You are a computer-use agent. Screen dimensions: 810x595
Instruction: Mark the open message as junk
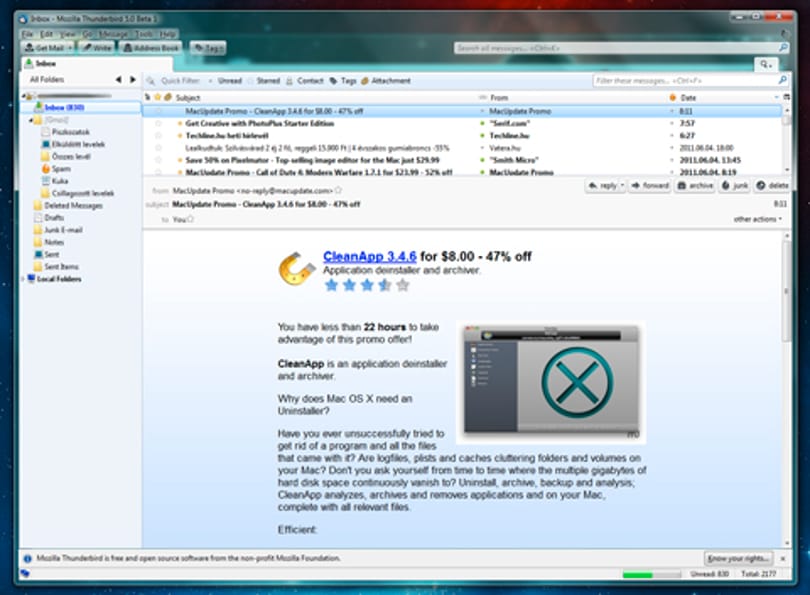[735, 185]
